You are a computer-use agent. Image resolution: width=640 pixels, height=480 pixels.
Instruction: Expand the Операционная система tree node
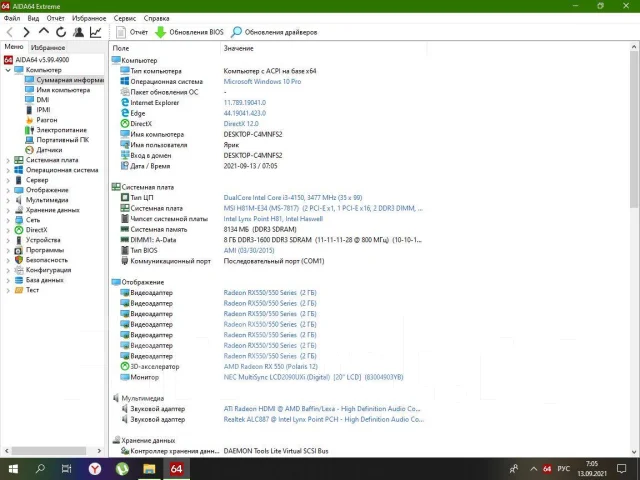pos(8,170)
